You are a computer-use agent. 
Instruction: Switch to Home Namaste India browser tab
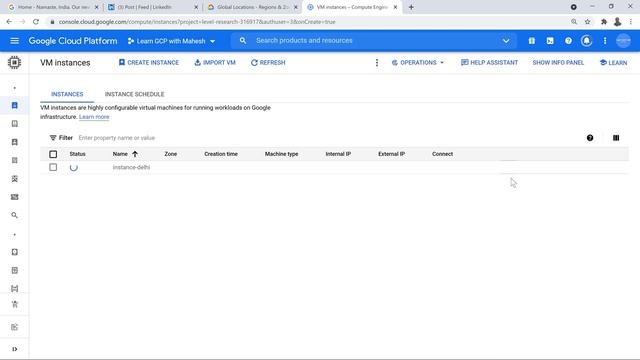coord(53,7)
